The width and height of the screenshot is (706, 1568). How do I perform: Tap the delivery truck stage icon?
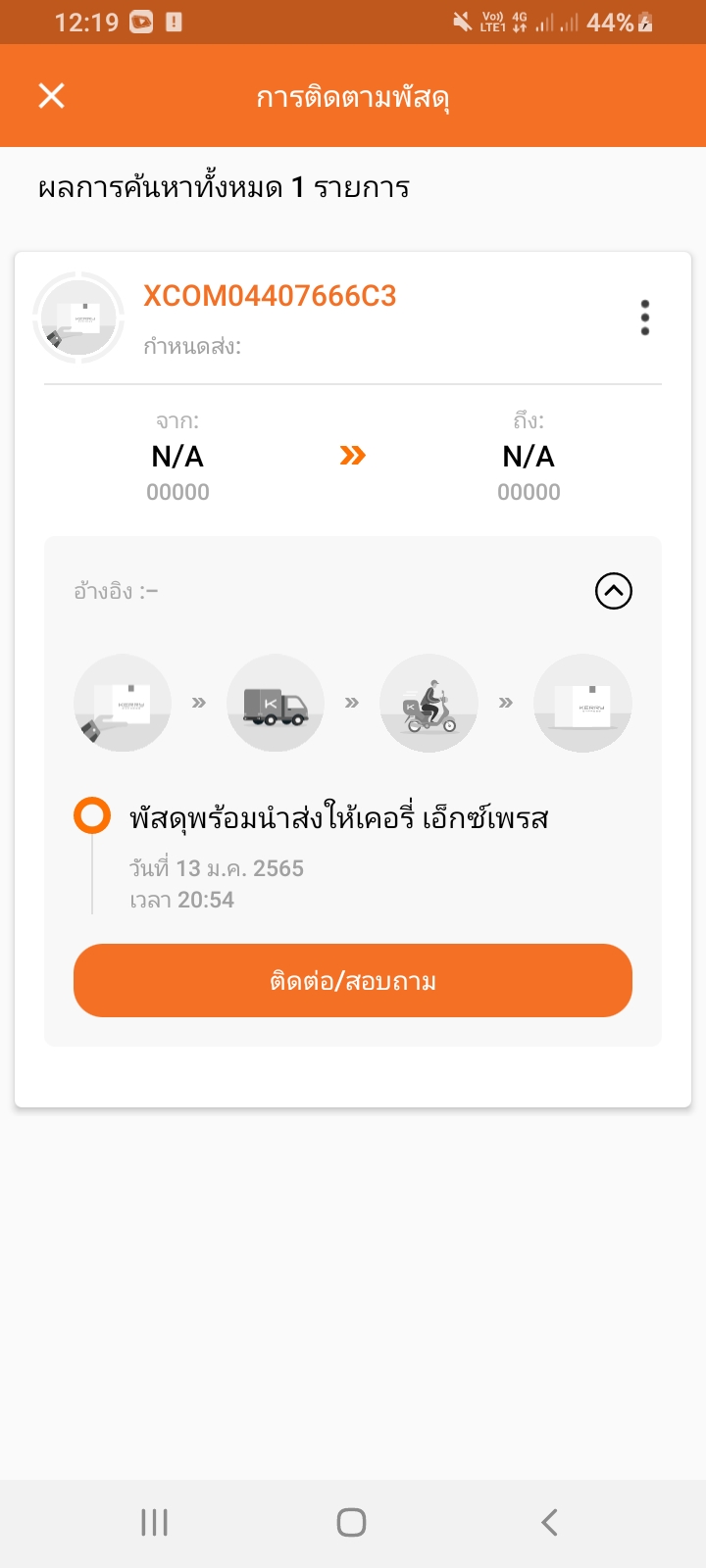point(276,703)
